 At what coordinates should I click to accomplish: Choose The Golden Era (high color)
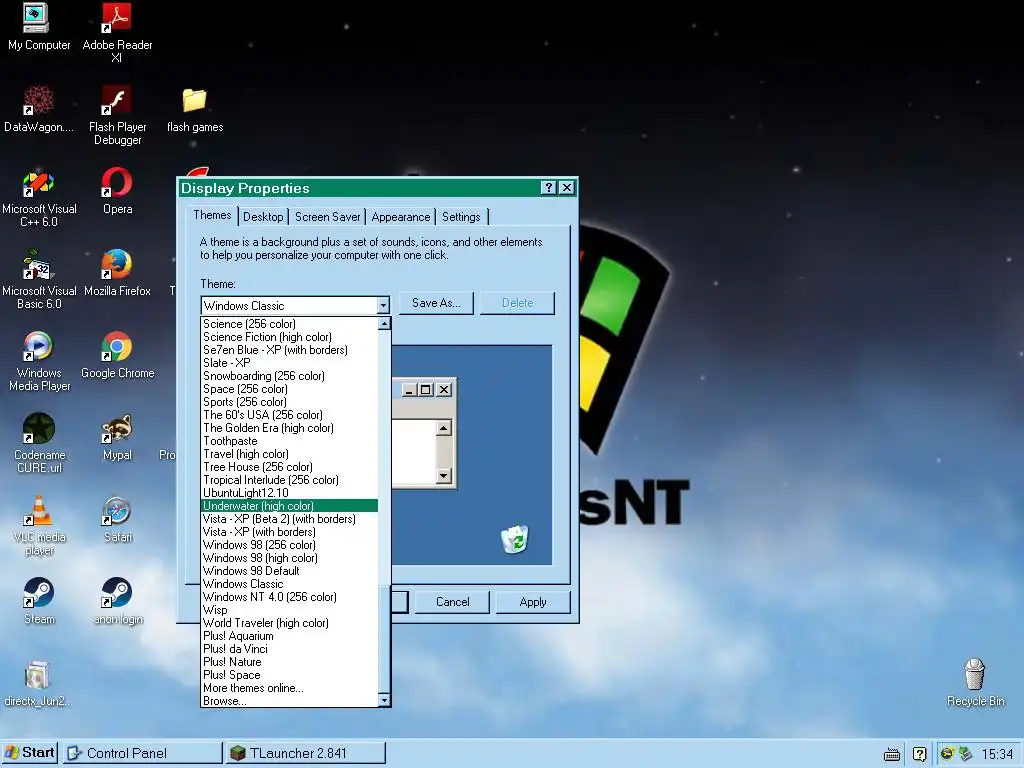pyautogui.click(x=289, y=428)
